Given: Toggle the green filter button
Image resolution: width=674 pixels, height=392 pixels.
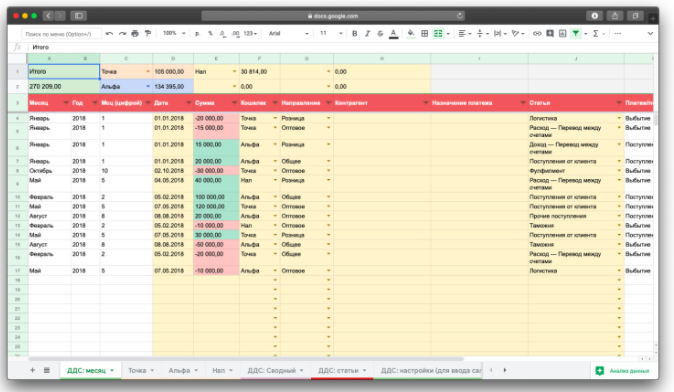Looking at the screenshot, I should pyautogui.click(x=576, y=34).
